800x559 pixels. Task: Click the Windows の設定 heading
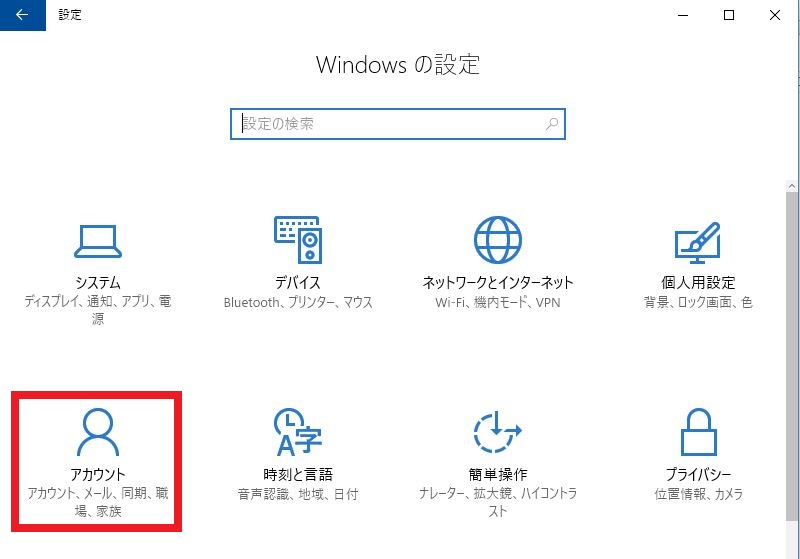click(397, 65)
